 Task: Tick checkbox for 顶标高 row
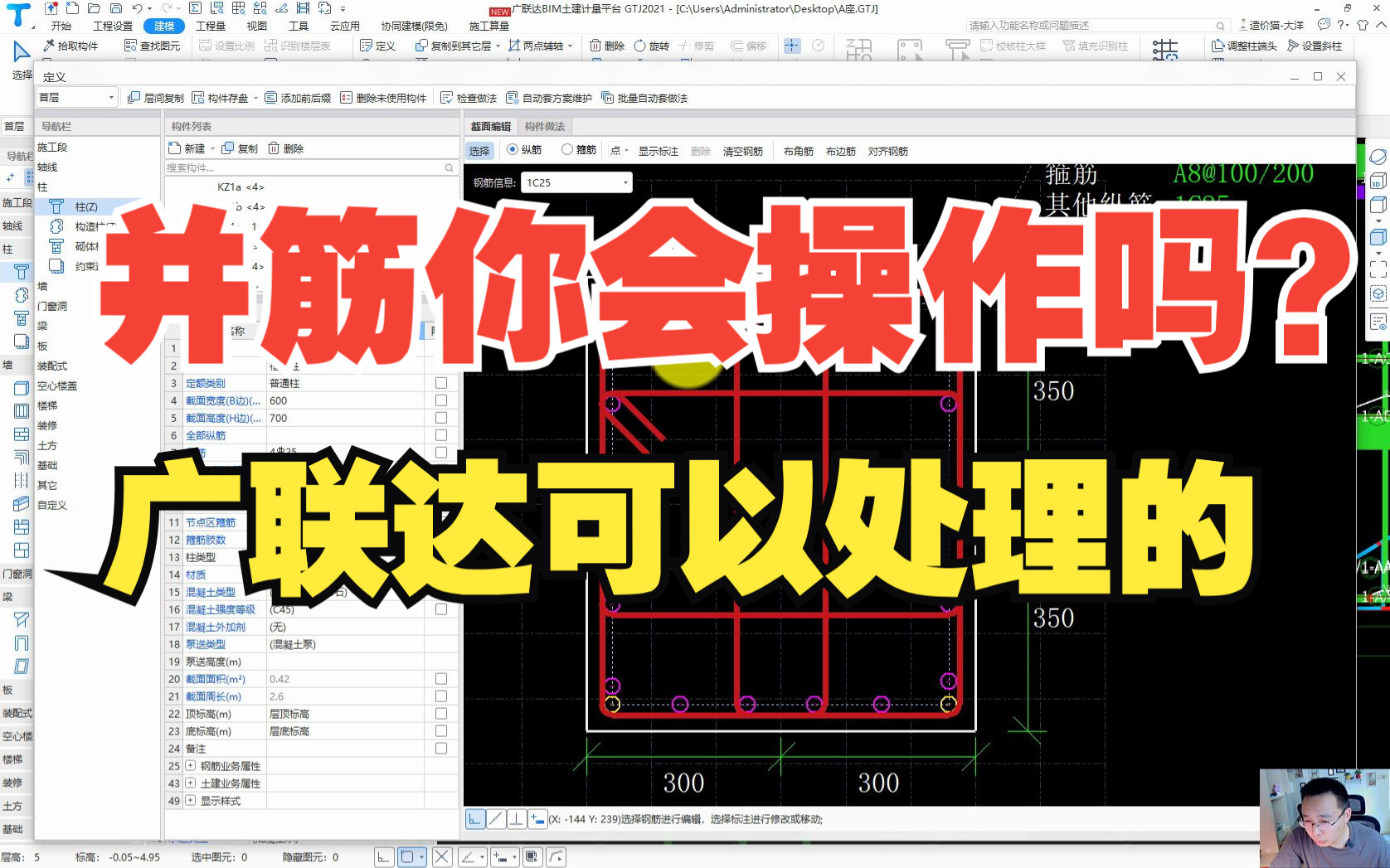pyautogui.click(x=441, y=714)
